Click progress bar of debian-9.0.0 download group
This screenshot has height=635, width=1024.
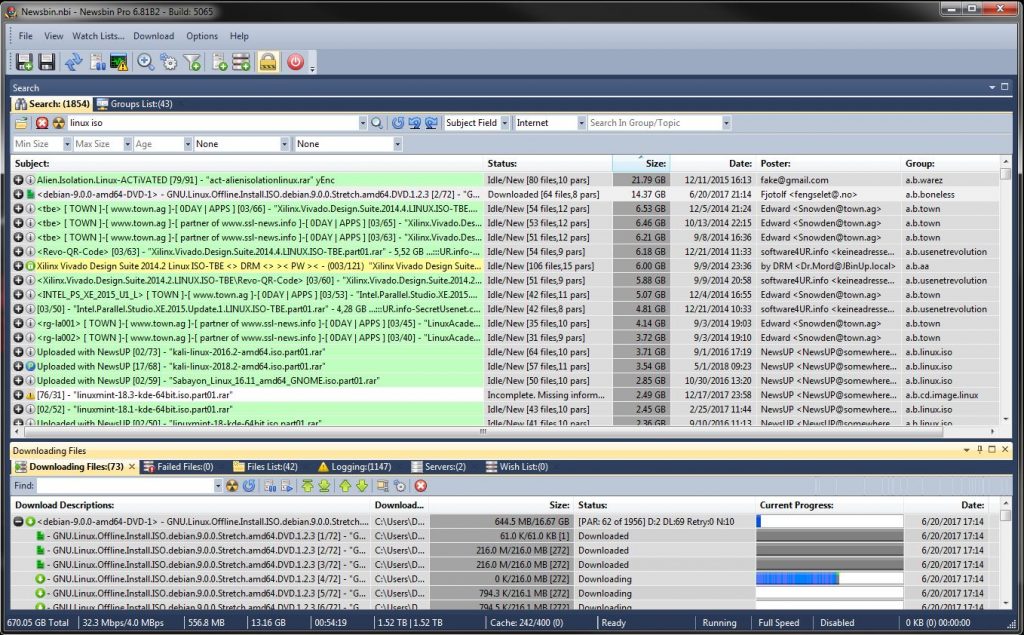pos(829,521)
